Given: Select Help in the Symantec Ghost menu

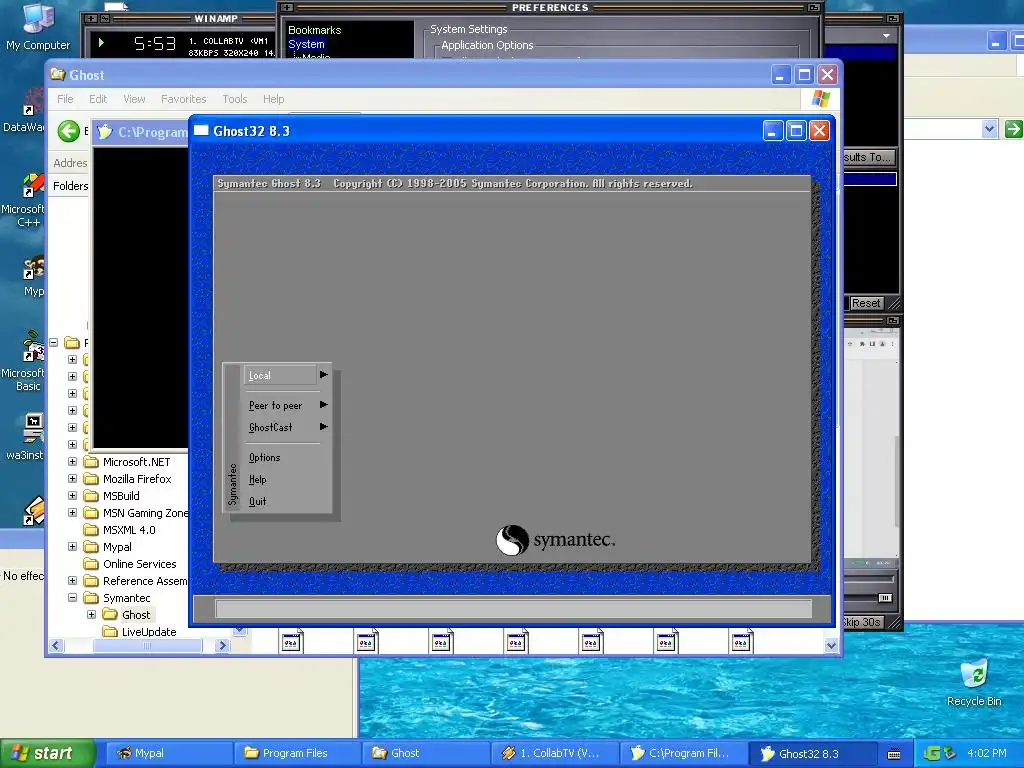Looking at the screenshot, I should click(257, 479).
